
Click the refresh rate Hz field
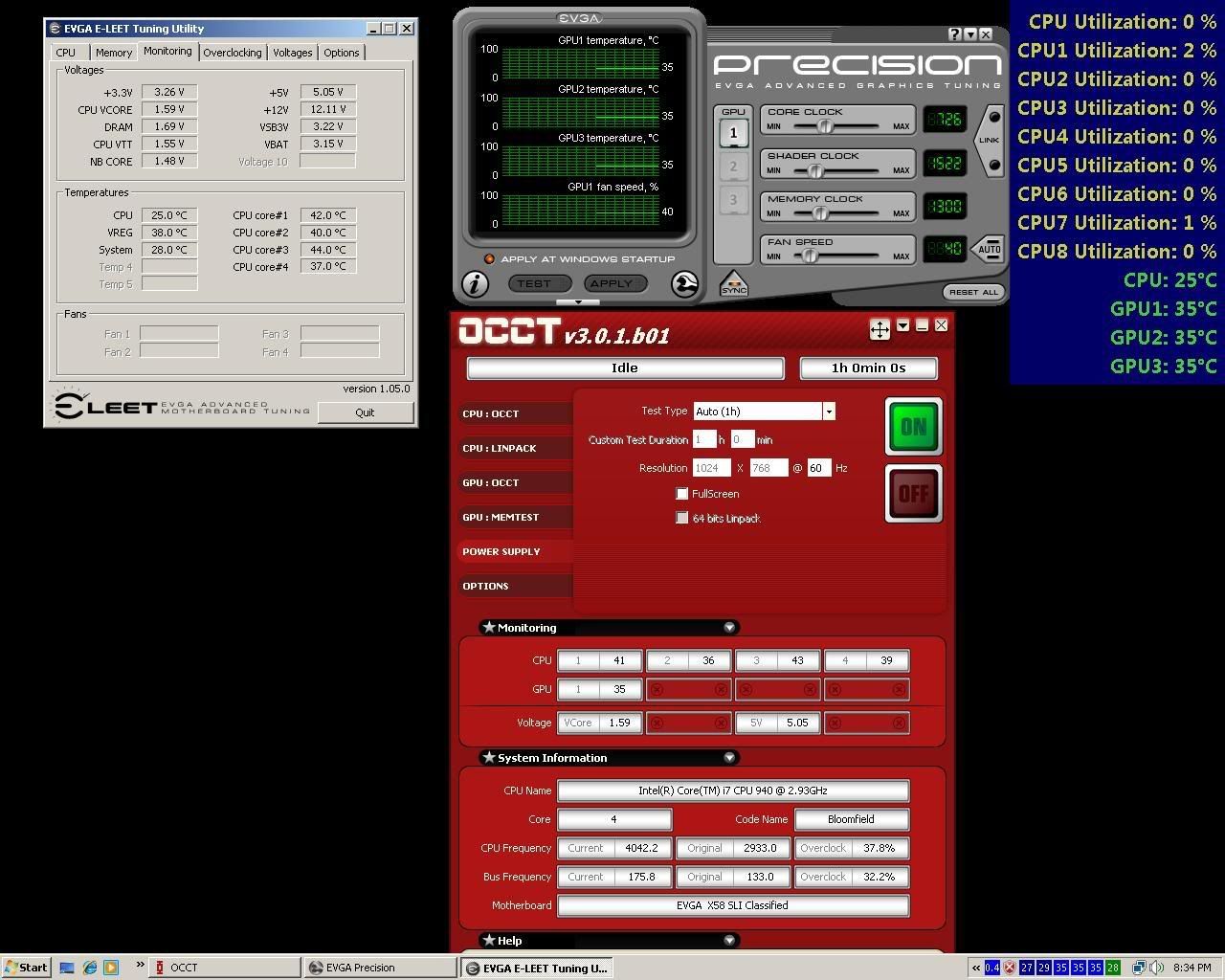819,468
